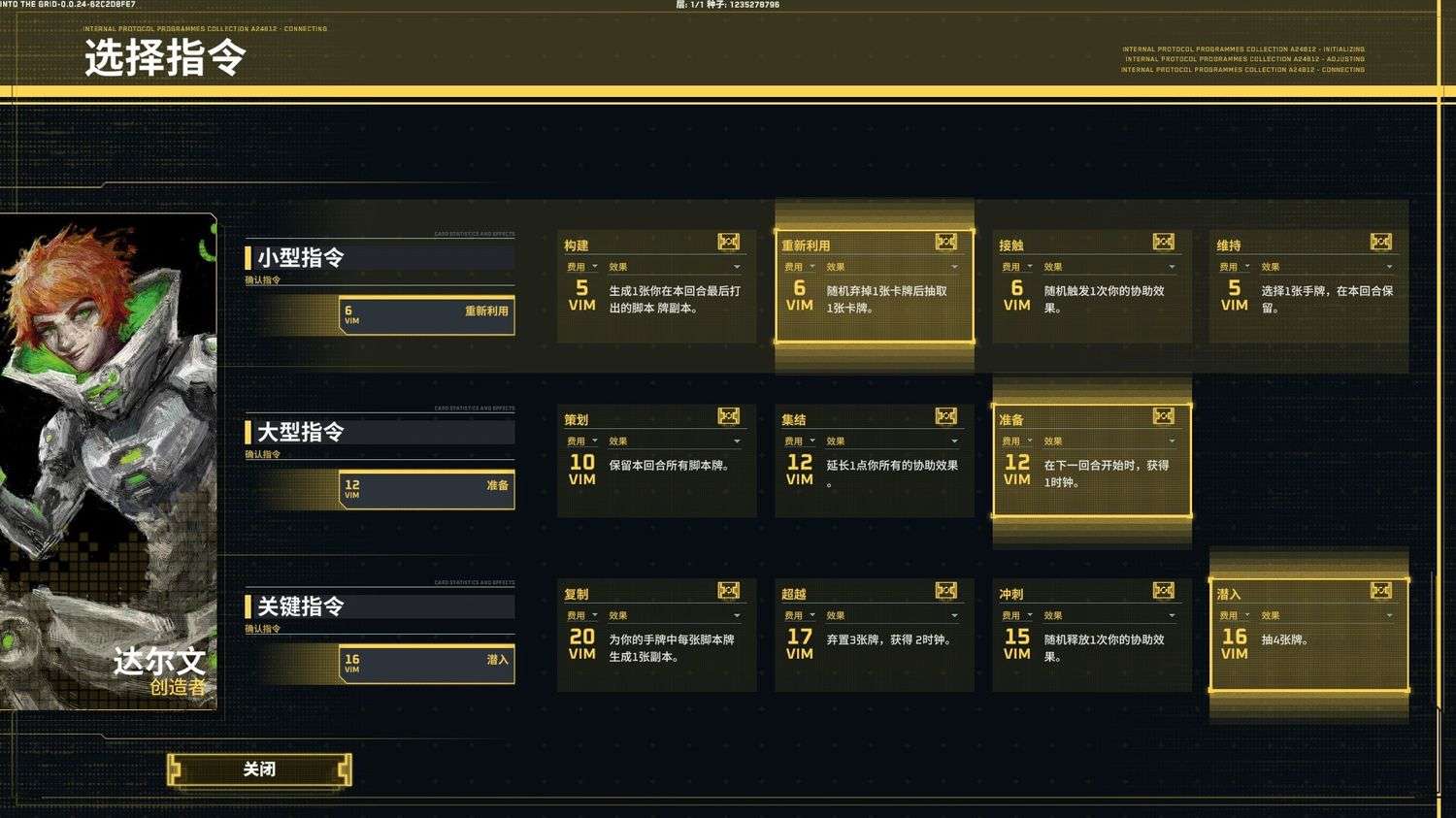Viewport: 1456px width, 818px height.
Task: Click the selected 准备 12 VIM slot
Action: 427,490
